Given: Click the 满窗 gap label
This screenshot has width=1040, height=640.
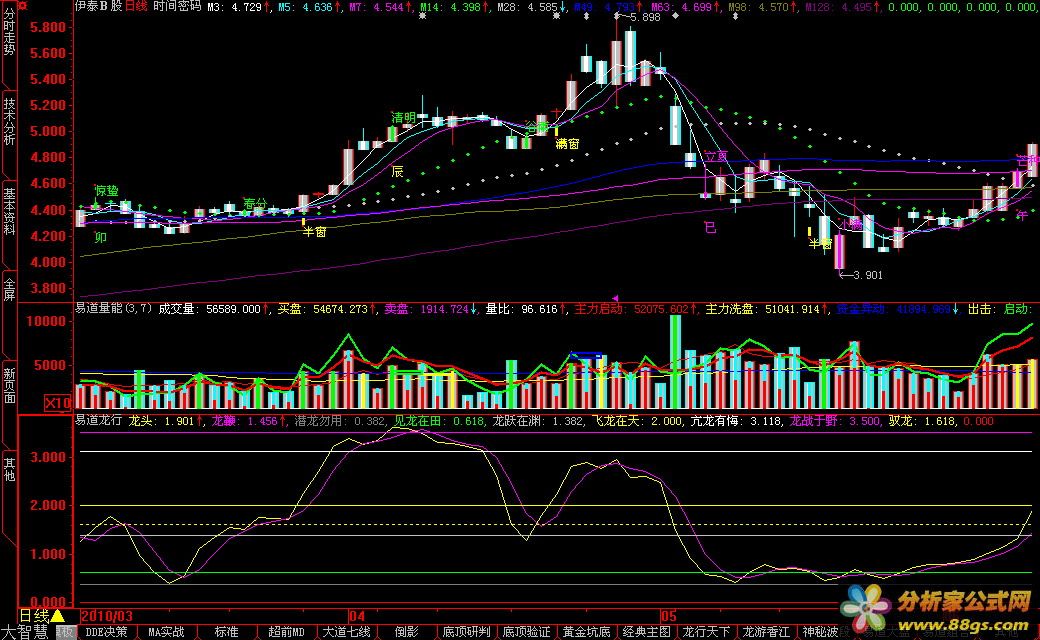Looking at the screenshot, I should click(x=567, y=143).
